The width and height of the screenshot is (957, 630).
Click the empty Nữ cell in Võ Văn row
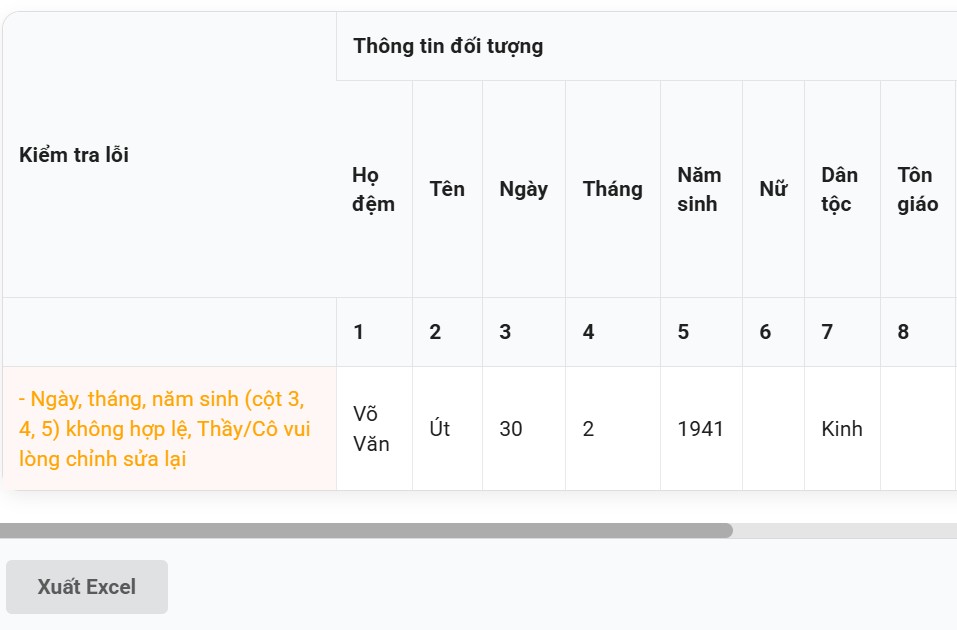[x=773, y=429]
